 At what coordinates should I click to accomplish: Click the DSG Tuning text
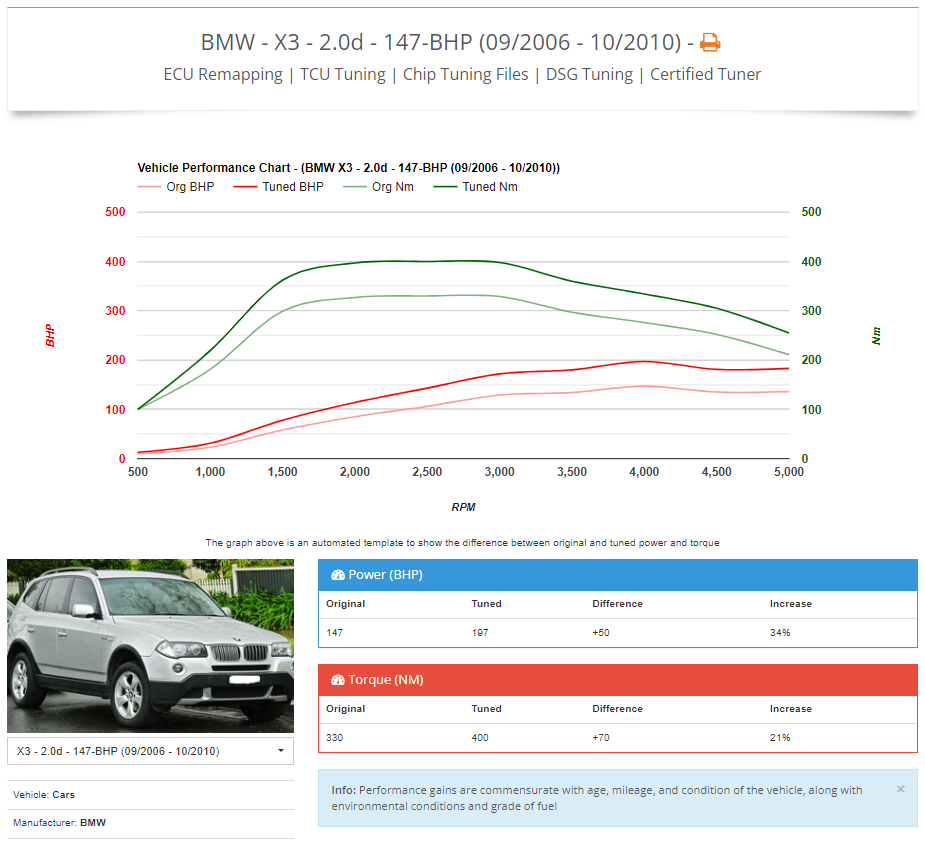[589, 74]
